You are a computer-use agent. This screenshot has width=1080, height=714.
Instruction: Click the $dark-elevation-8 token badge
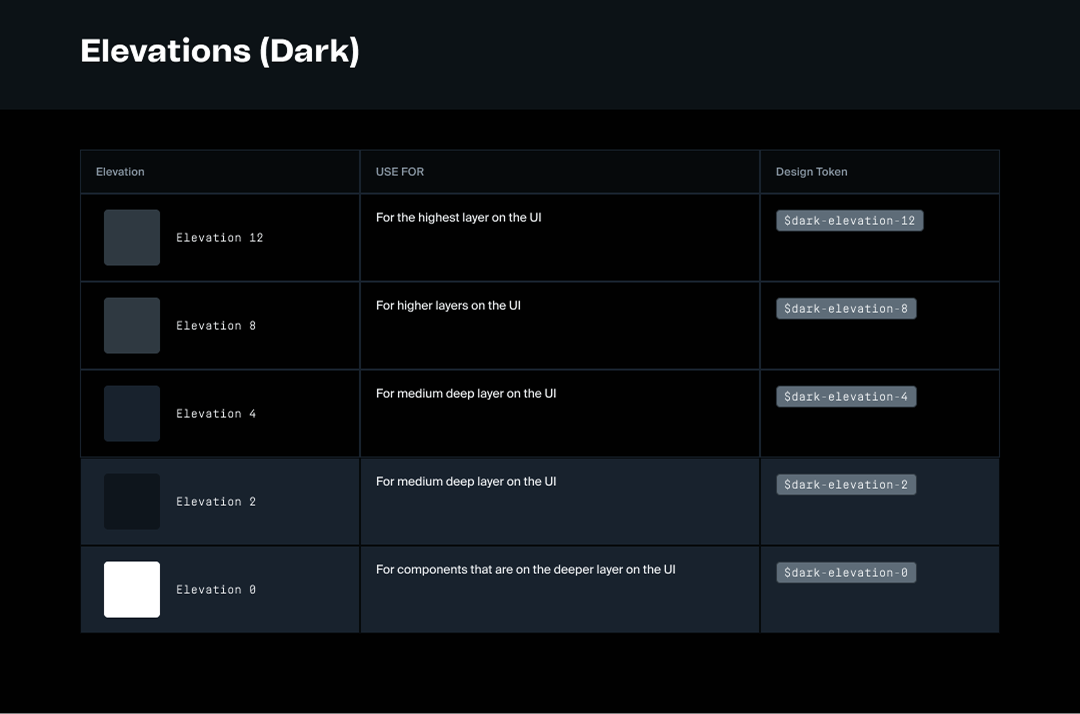click(x=846, y=309)
